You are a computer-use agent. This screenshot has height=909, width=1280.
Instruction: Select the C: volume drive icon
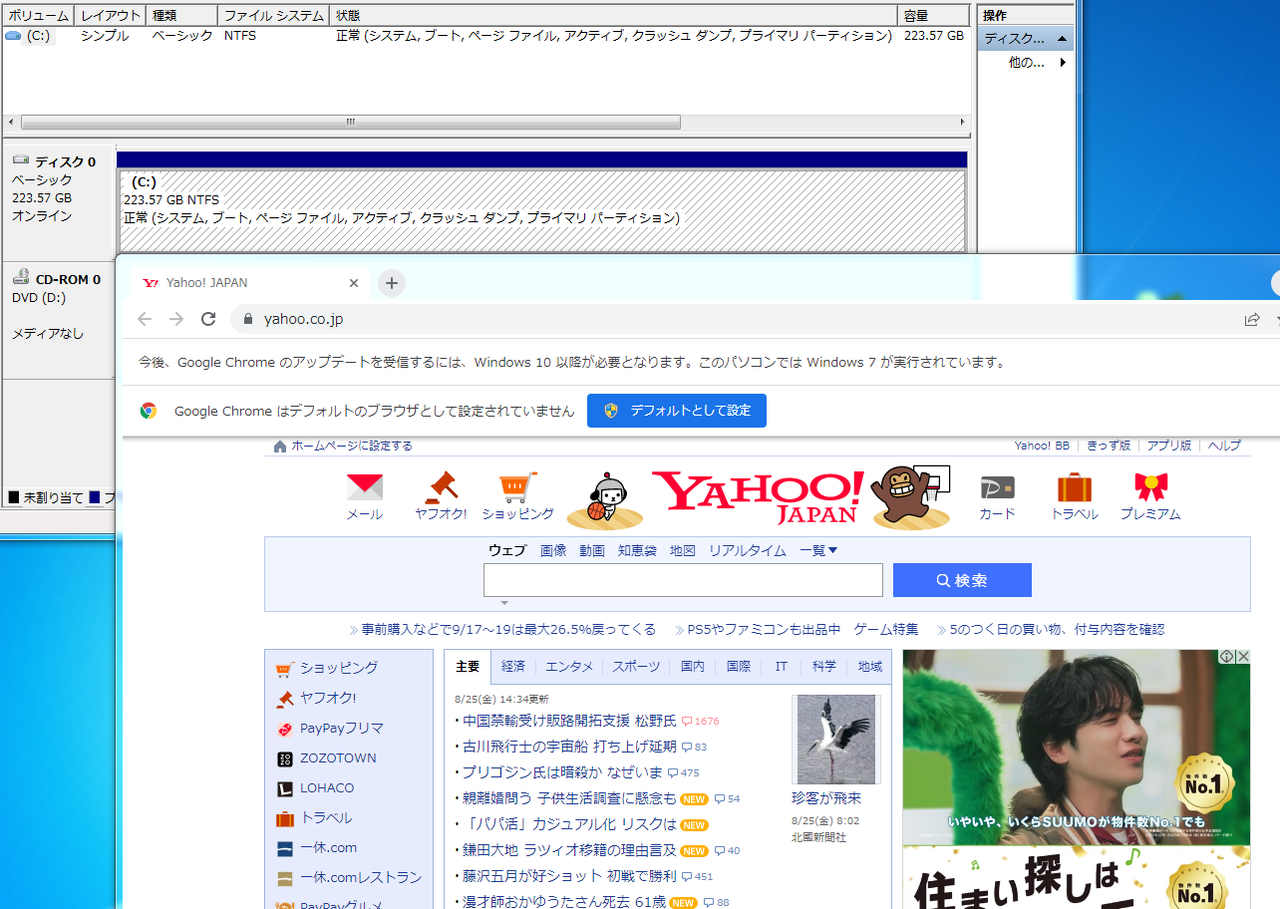(12, 35)
